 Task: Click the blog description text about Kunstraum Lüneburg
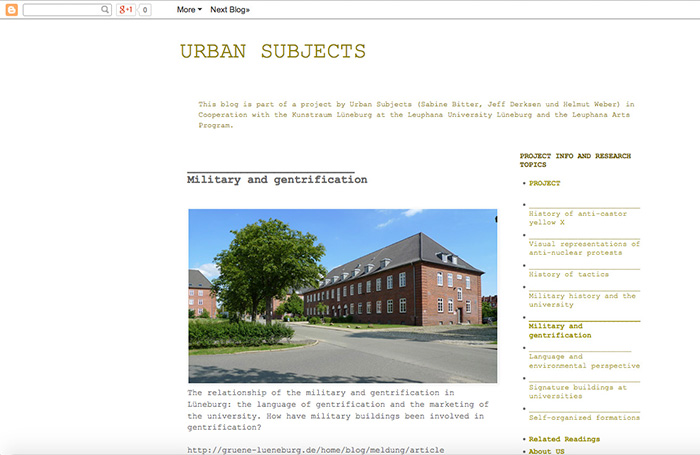click(416, 115)
